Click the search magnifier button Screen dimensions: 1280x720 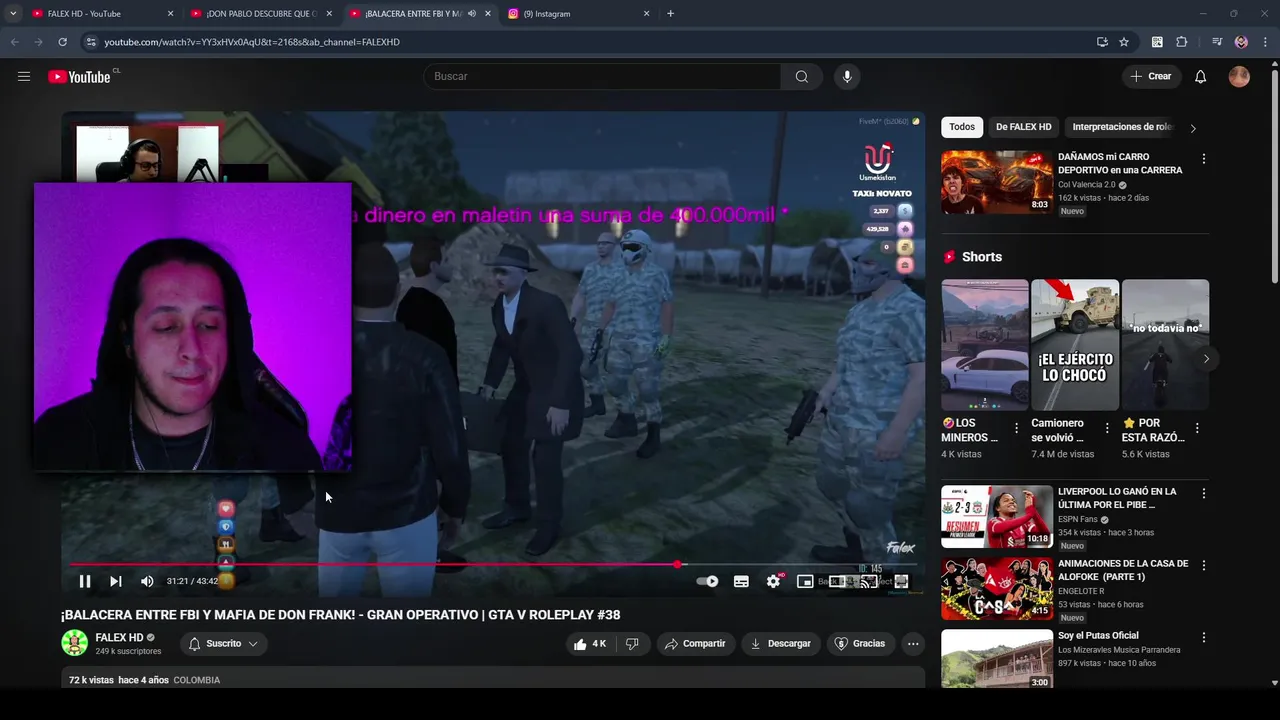pos(802,77)
